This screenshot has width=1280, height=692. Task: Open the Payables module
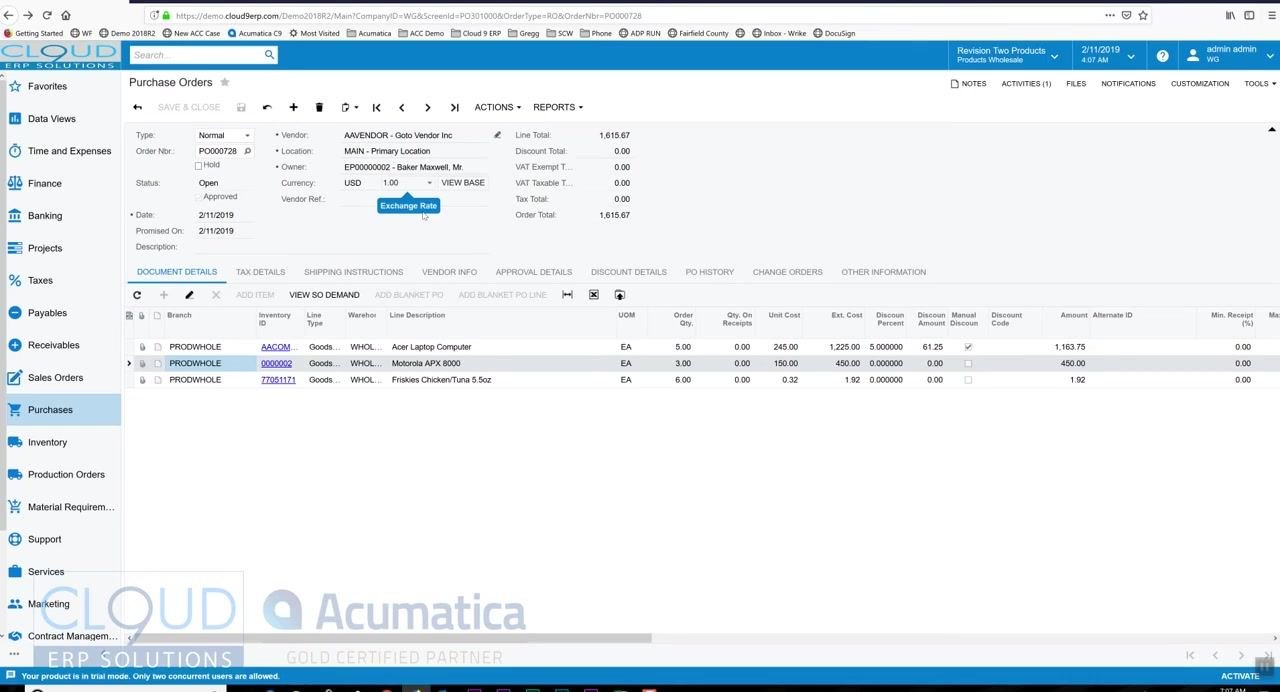point(47,313)
